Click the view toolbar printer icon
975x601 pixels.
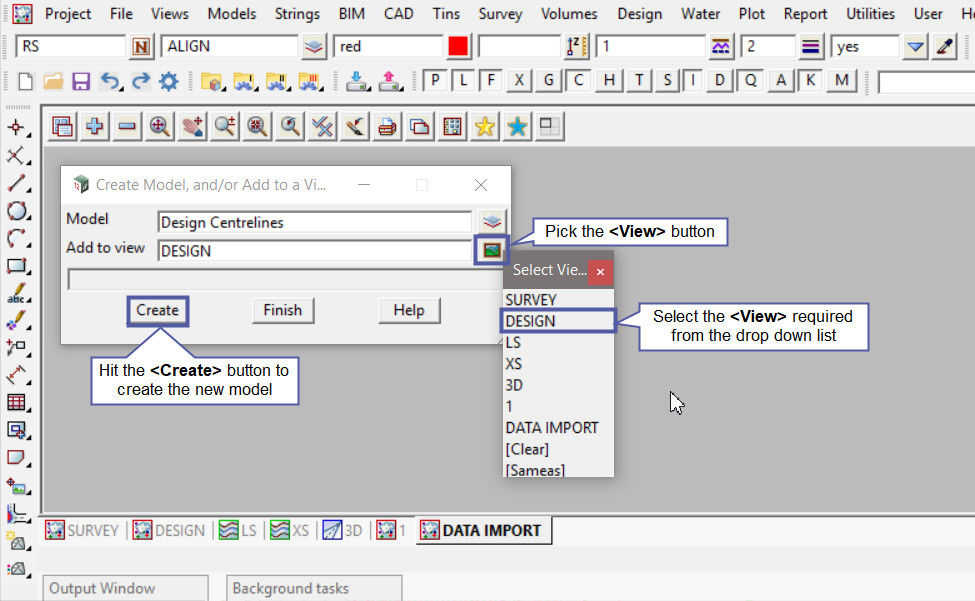[x=387, y=126]
